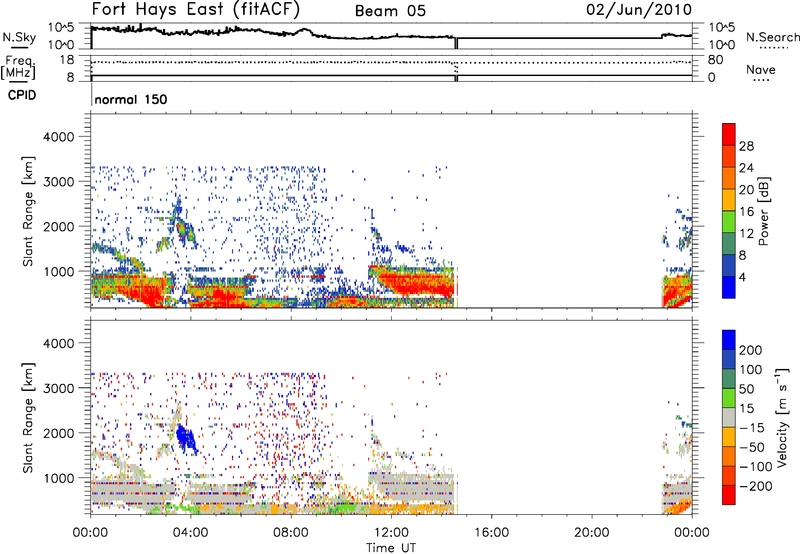Click the blue bottom segment of power colorbar
The height and width of the screenshot is (554, 800).
coord(729,287)
